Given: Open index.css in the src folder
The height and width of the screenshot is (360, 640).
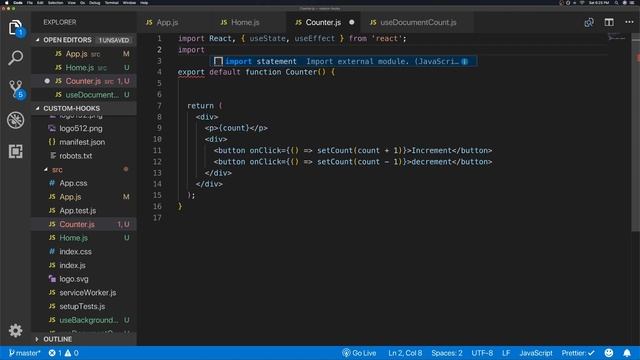Looking at the screenshot, I should [x=84, y=251].
